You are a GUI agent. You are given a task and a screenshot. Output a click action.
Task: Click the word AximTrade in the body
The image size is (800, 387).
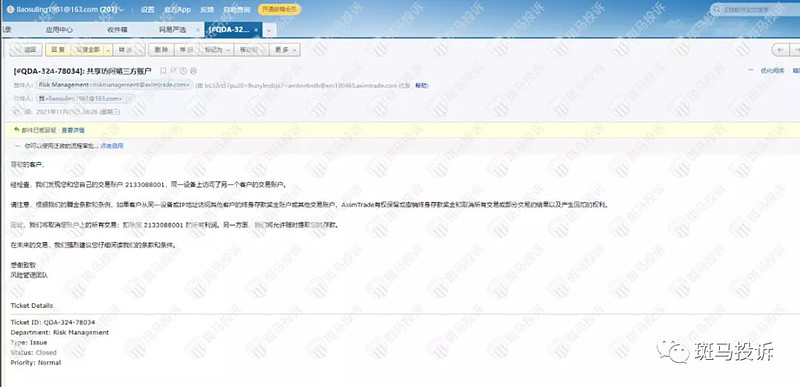(357, 205)
